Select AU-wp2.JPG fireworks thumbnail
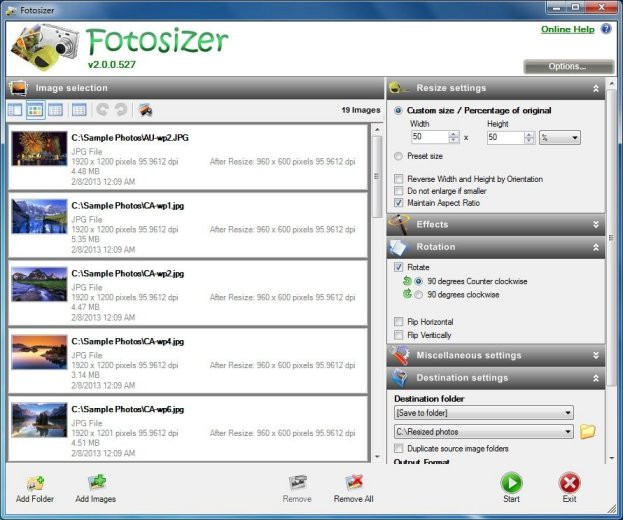 point(39,148)
